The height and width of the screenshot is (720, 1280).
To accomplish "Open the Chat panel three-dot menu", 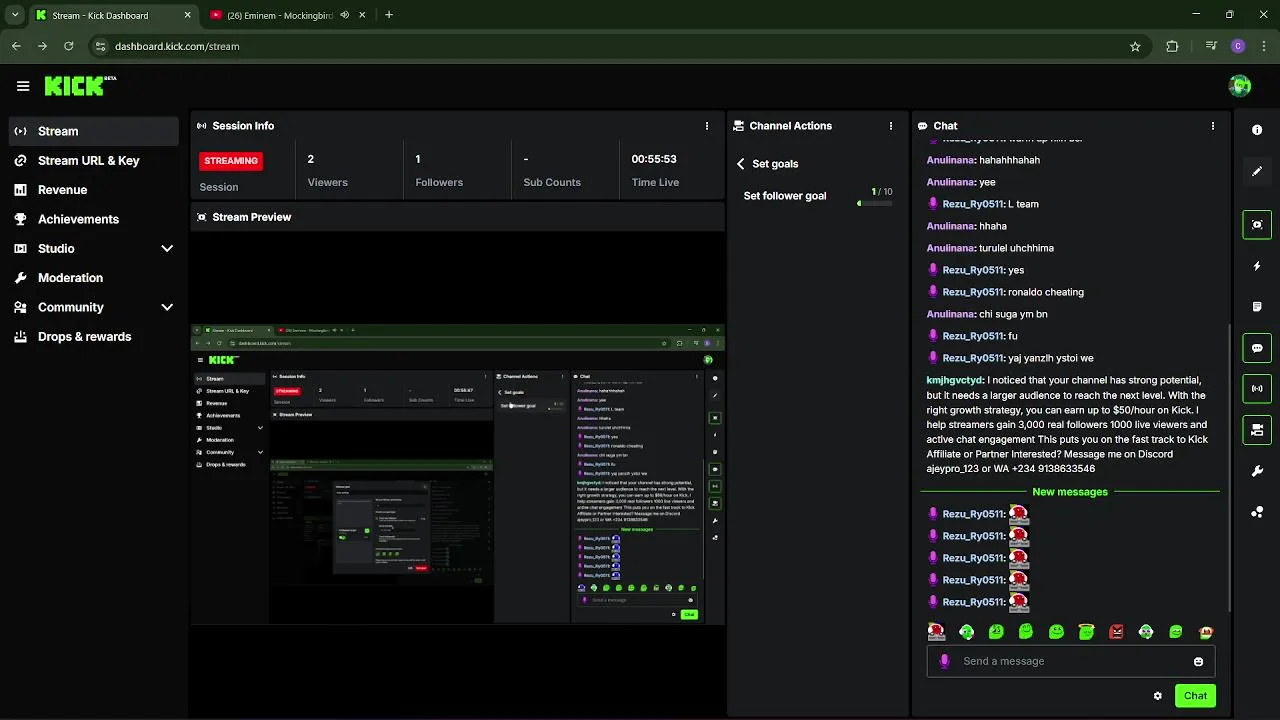I will tap(1213, 126).
